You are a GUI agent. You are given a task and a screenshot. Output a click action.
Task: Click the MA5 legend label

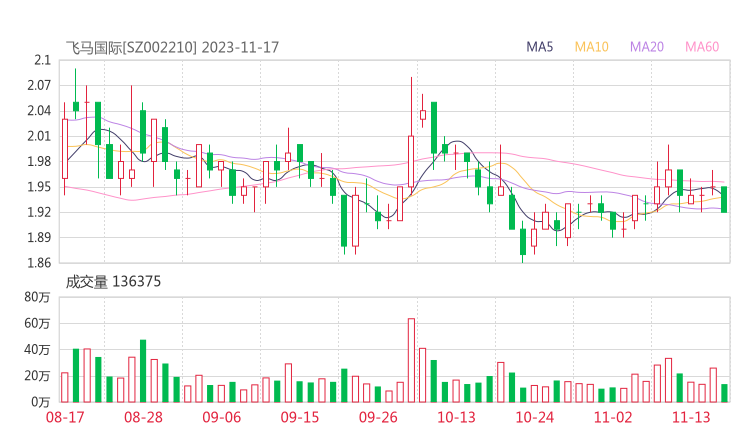tap(539, 47)
